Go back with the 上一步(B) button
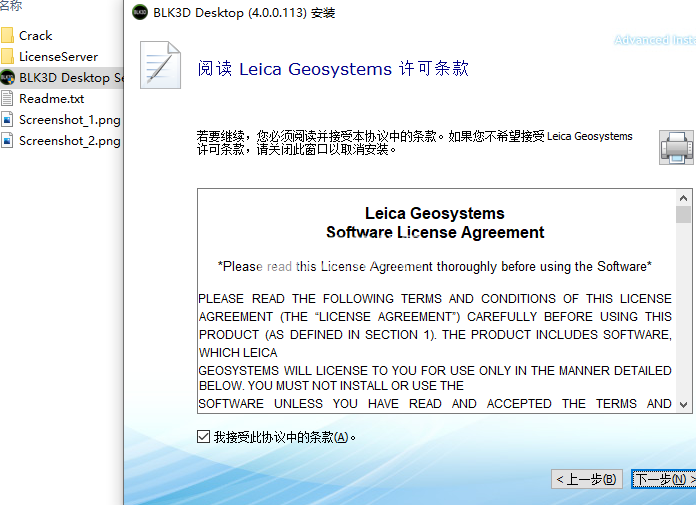 click(587, 479)
